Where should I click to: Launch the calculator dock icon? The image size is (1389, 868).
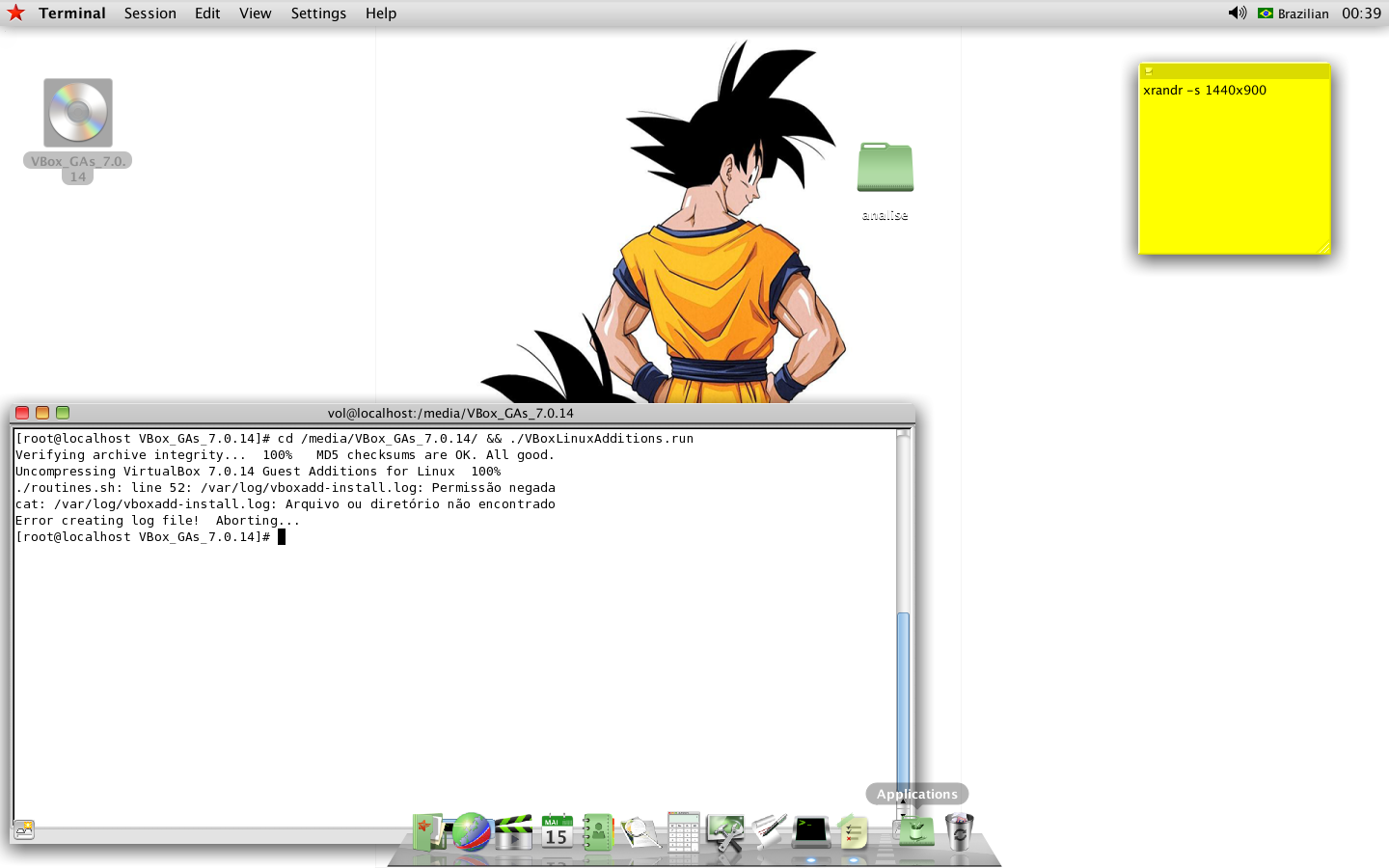coord(683,831)
